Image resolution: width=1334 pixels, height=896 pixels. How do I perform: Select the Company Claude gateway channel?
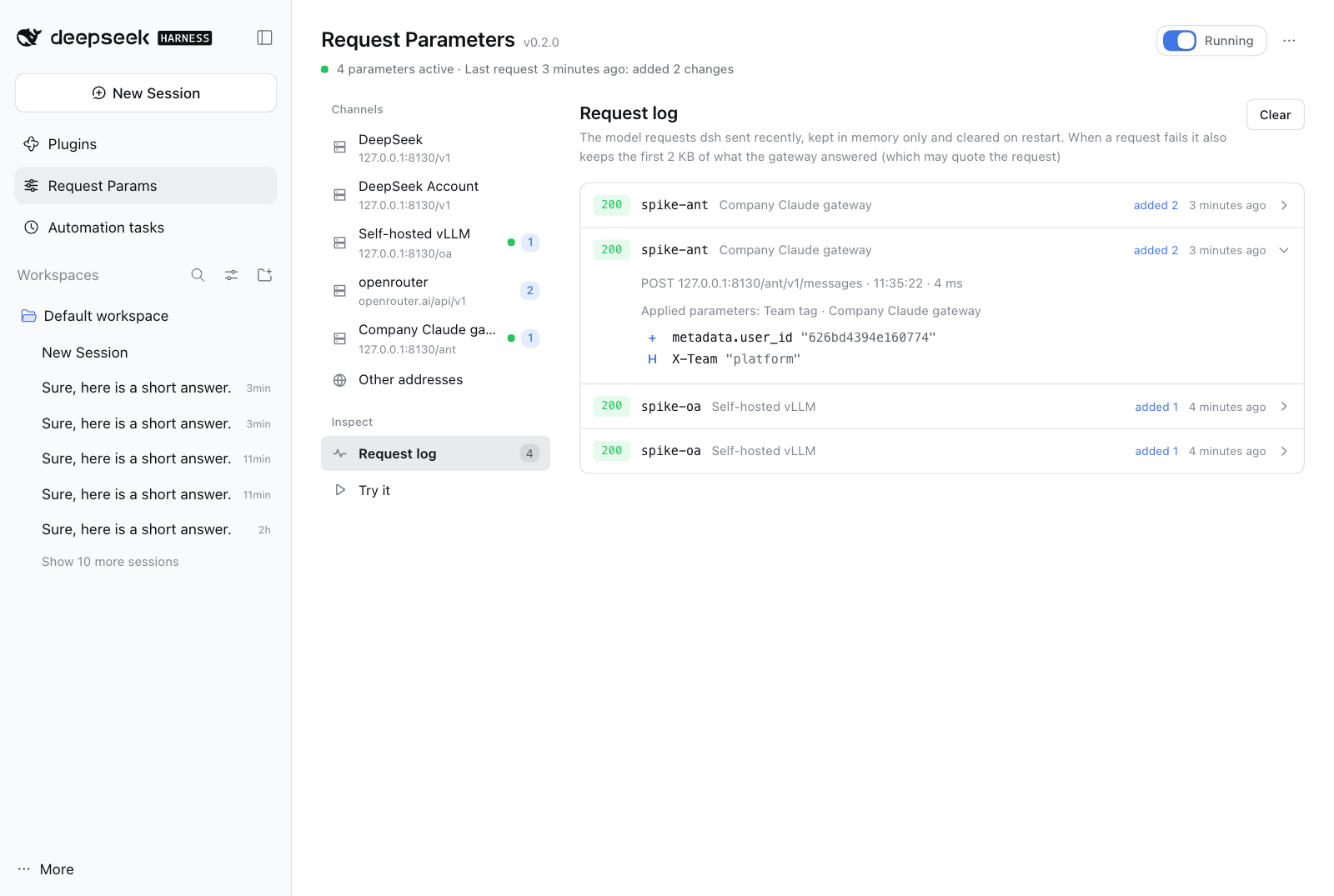tap(435, 338)
